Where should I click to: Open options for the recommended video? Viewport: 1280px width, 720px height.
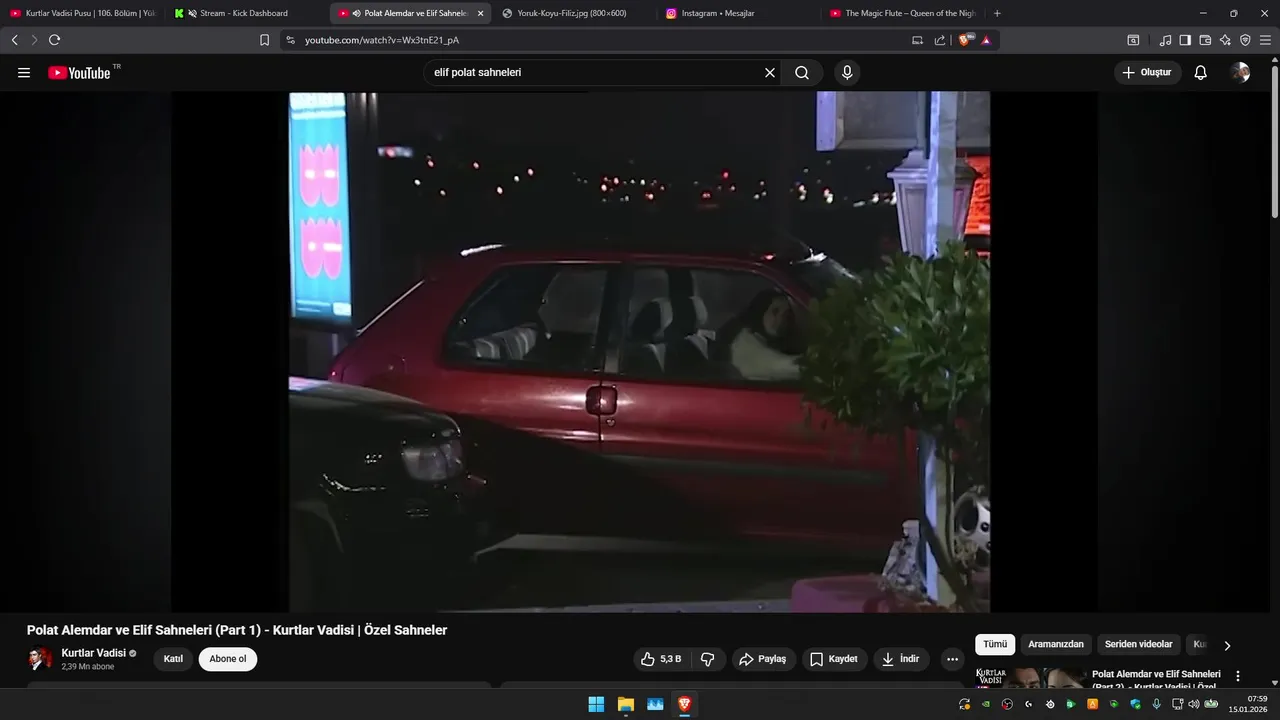click(1238, 676)
